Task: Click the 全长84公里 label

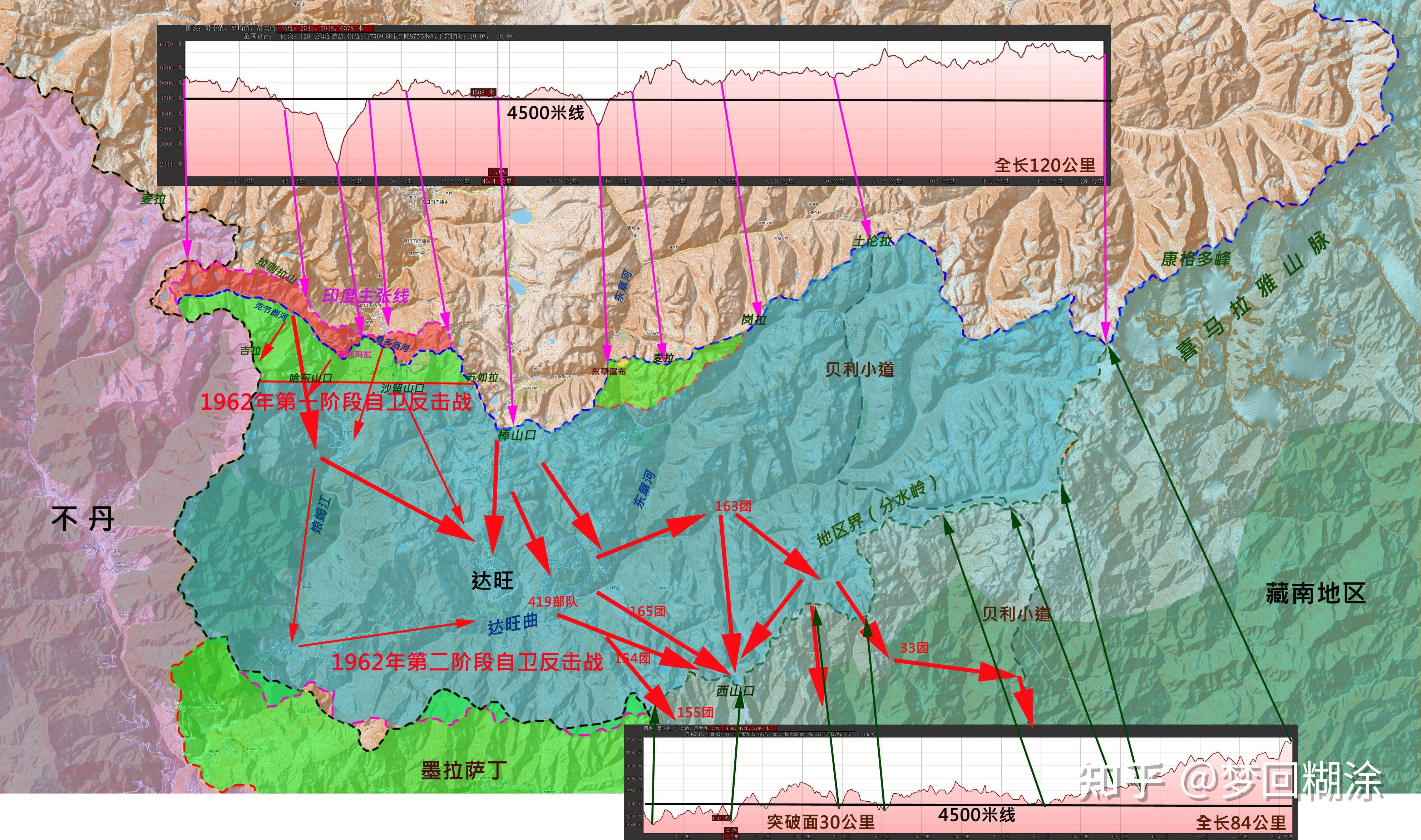Action: pyautogui.click(x=1240, y=822)
